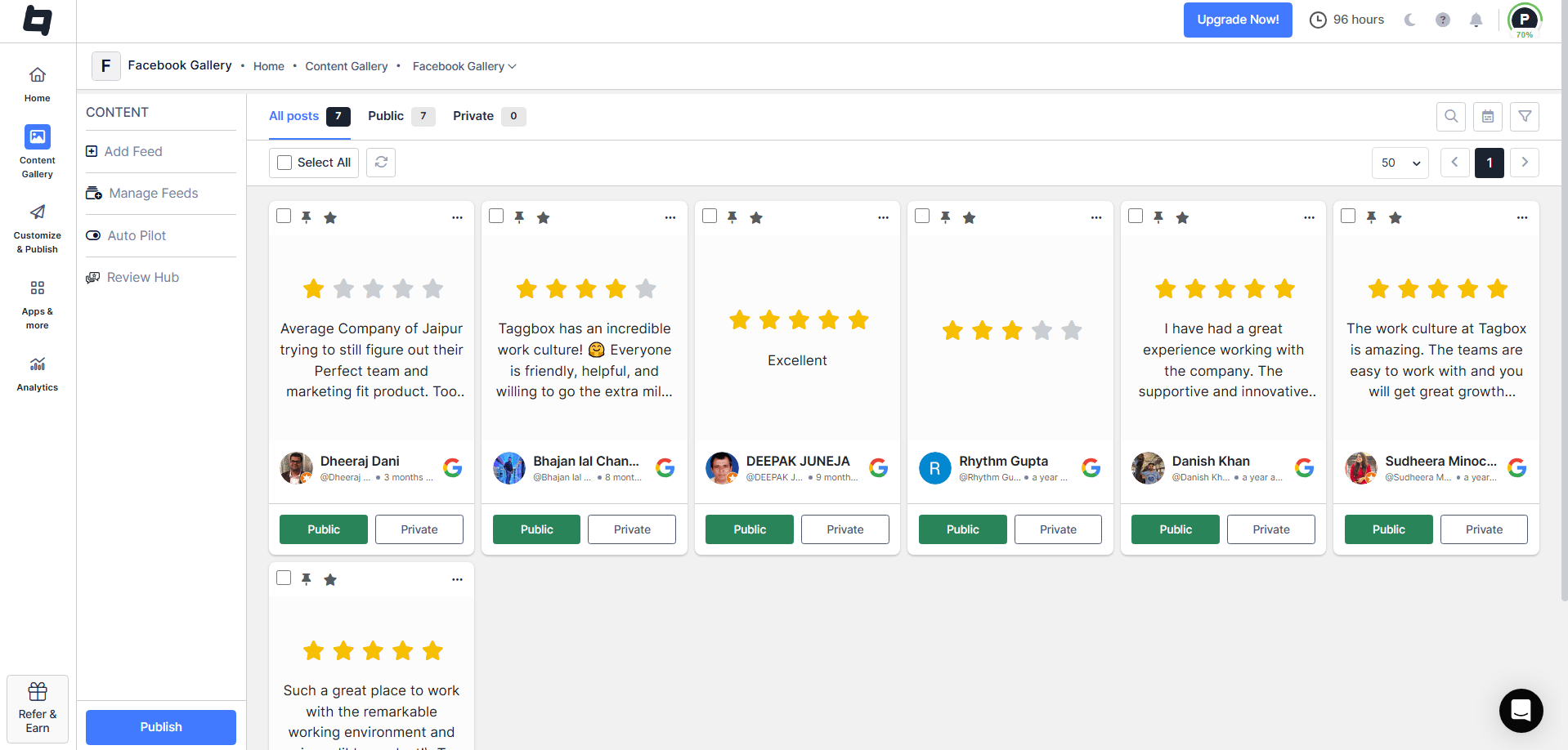Viewport: 1568px width, 750px height.
Task: Open more options on Dheeraj Dani post
Action: [x=457, y=217]
